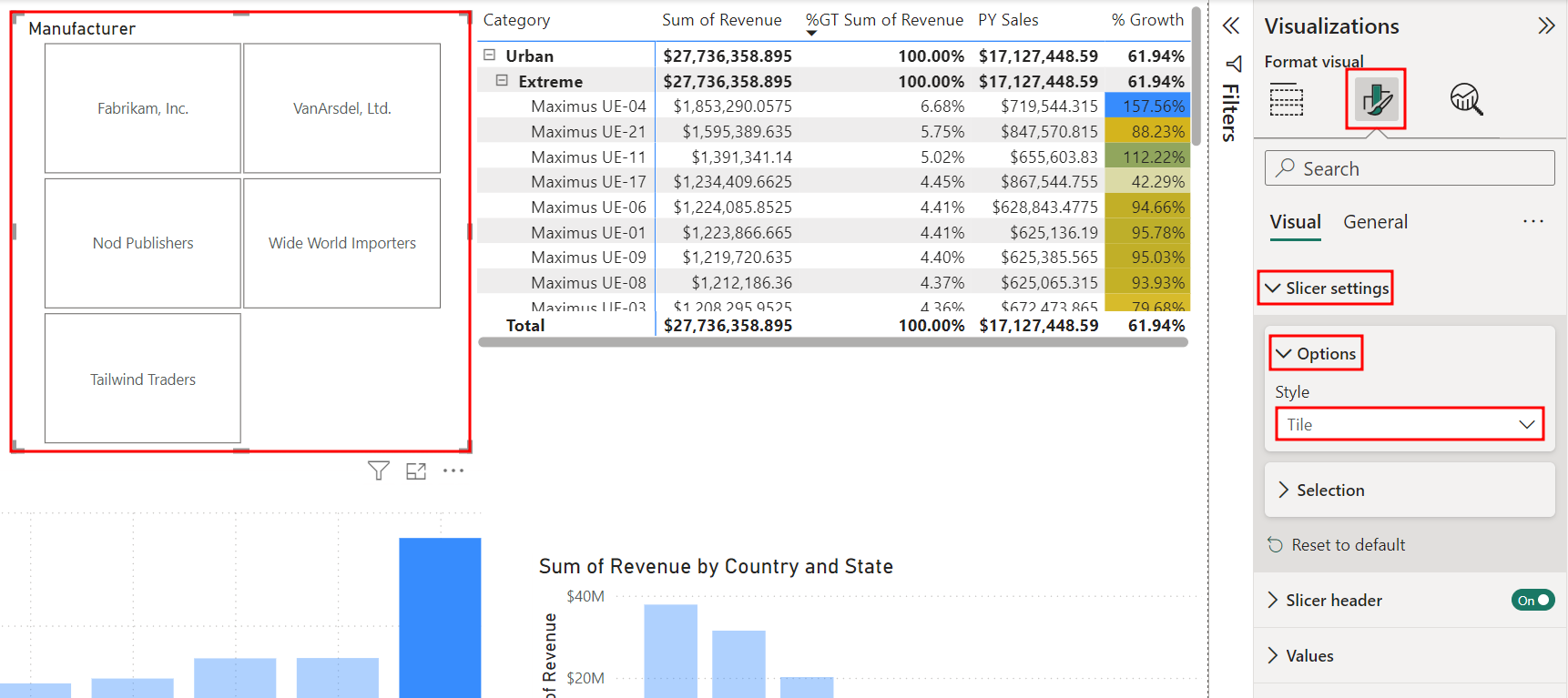The image size is (1568, 698).
Task: Switch to the General tab
Action: [1375, 222]
